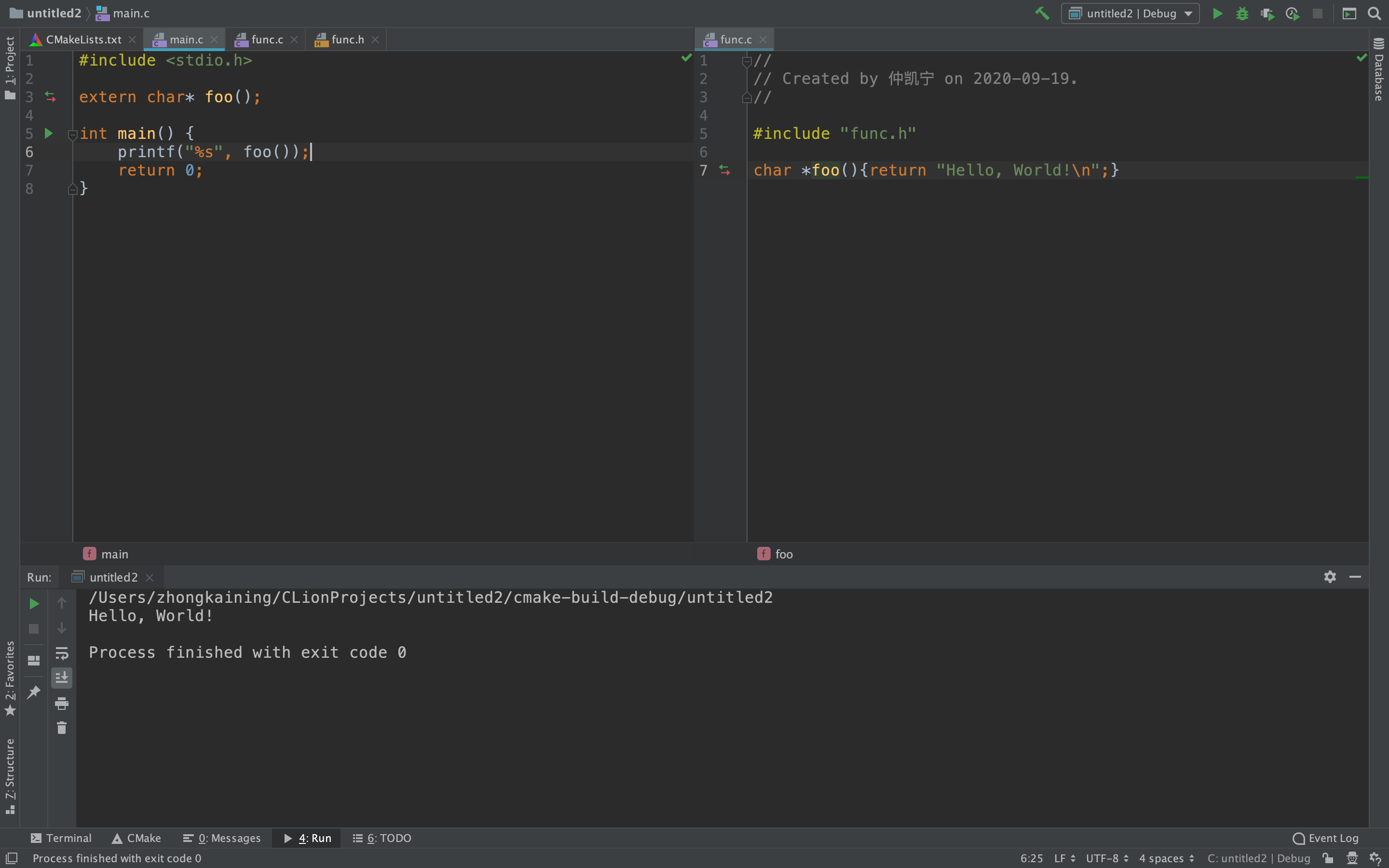
Task: Click the terminal-style window icon in top toolbar
Action: [x=1349, y=13]
